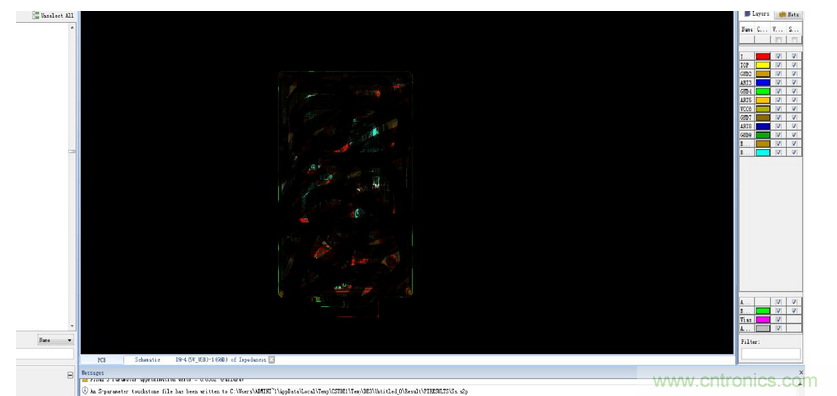The image size is (837, 396).
Task: Switch to the PCB tab
Action: (x=101, y=360)
